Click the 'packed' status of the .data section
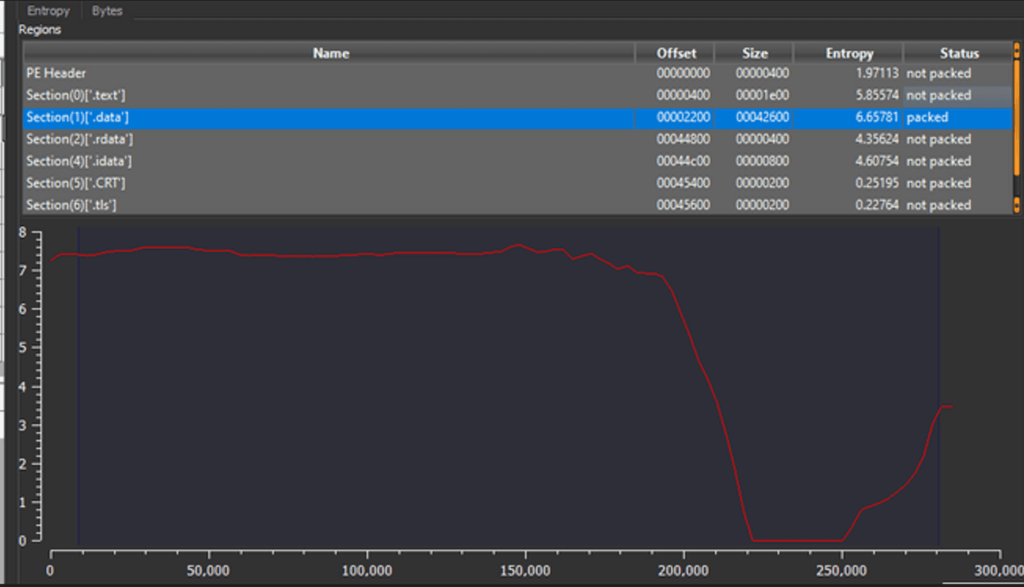Image resolution: width=1024 pixels, height=587 pixels. click(x=927, y=118)
